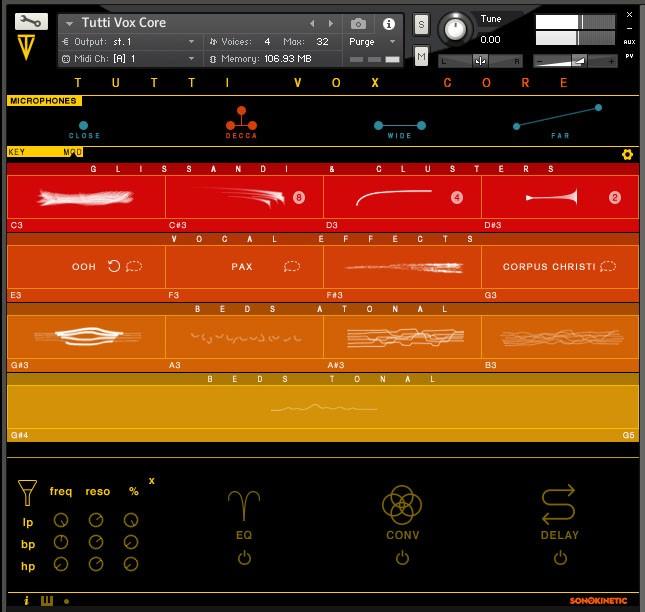The image size is (645, 612).
Task: Switch to the KEY tab
Action: 17,152
